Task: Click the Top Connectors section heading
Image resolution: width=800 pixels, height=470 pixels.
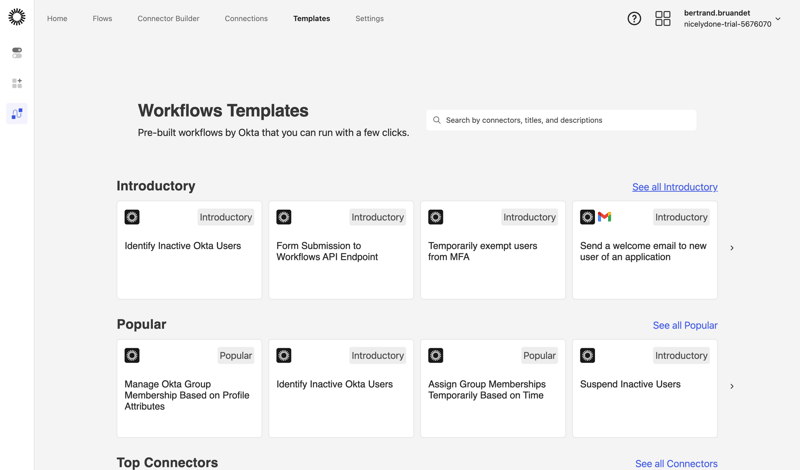Action: (167, 462)
